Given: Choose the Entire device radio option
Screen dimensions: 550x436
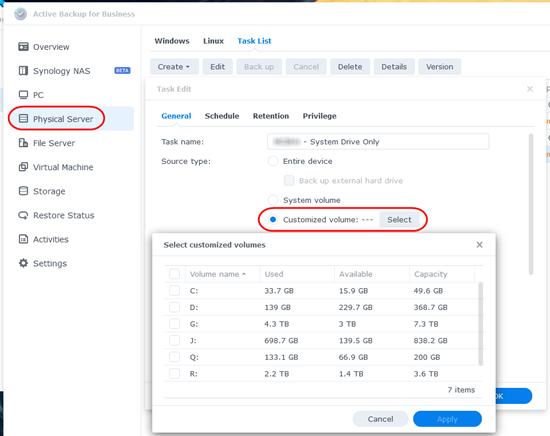Looking at the screenshot, I should pyautogui.click(x=273, y=161).
